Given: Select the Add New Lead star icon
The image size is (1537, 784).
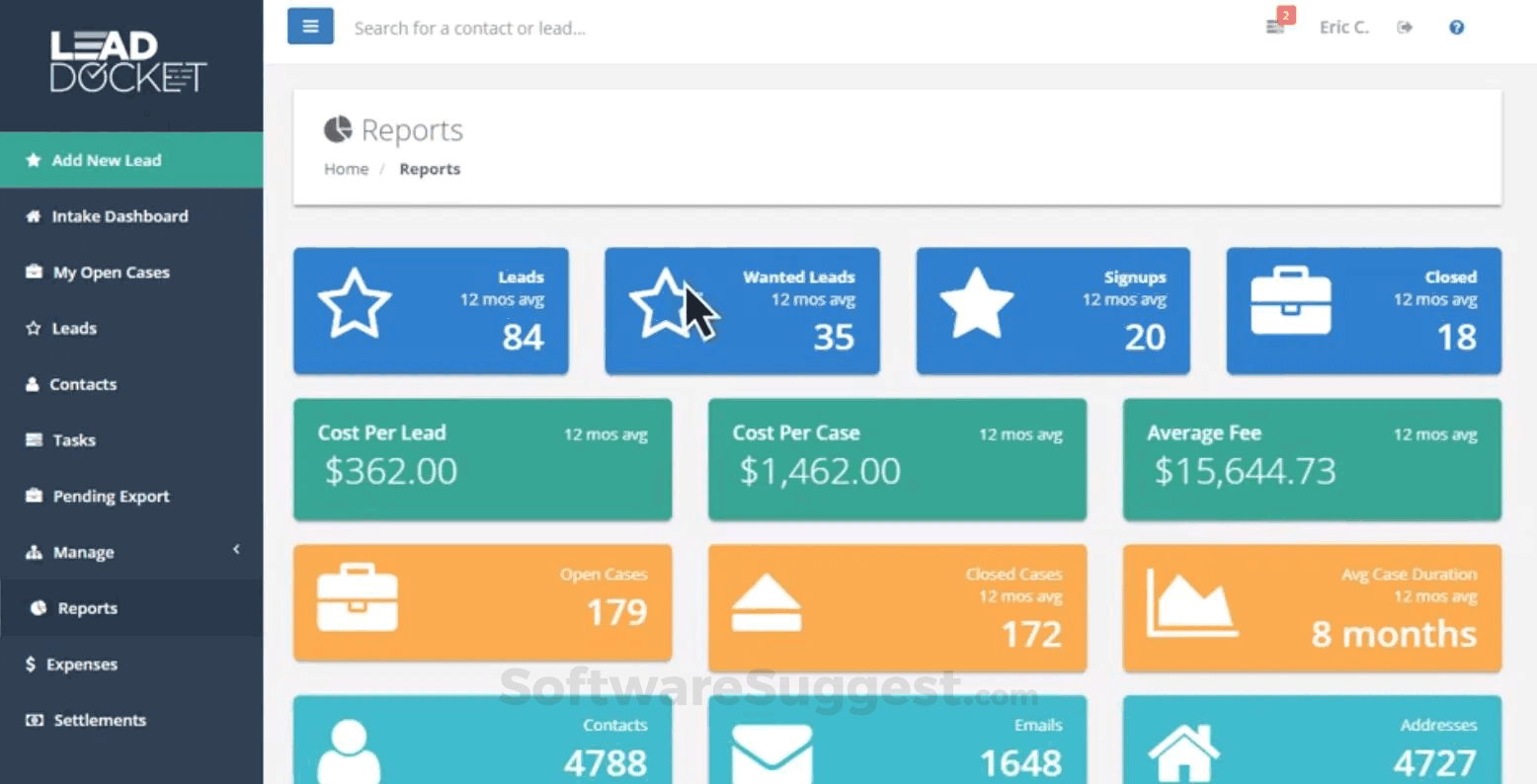Looking at the screenshot, I should (x=33, y=159).
